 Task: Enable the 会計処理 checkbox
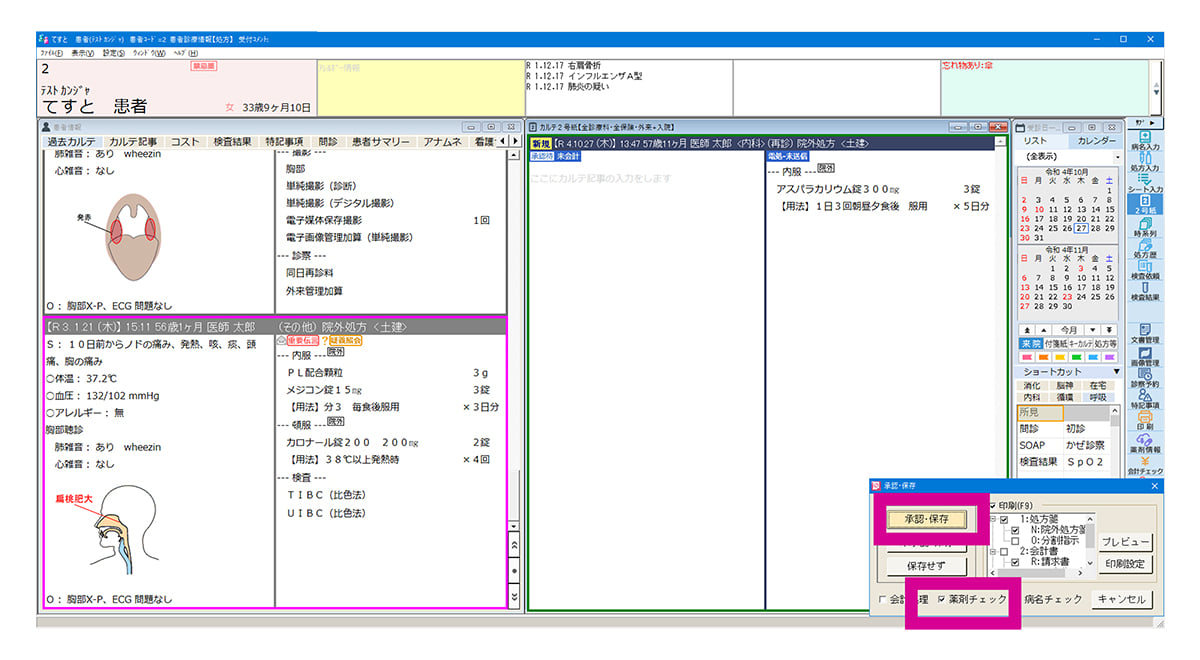(x=881, y=600)
